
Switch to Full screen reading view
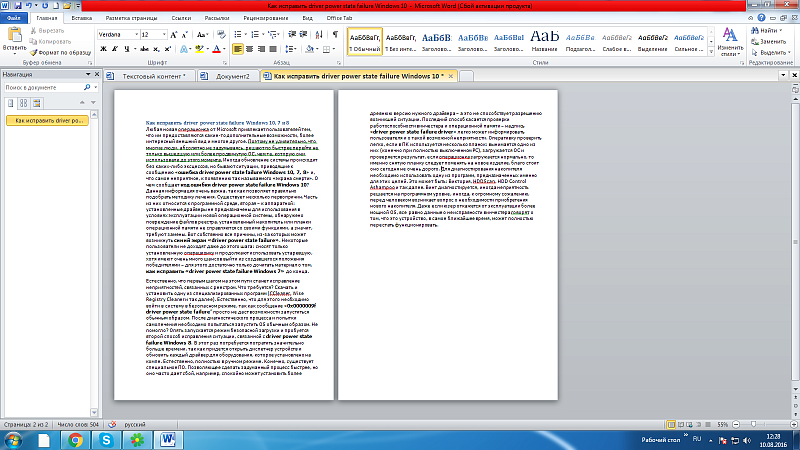[681, 424]
